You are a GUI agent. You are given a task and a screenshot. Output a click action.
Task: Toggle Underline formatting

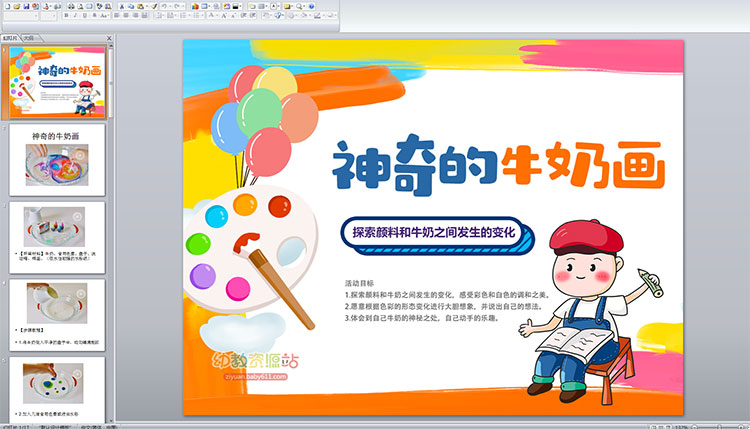point(85,15)
